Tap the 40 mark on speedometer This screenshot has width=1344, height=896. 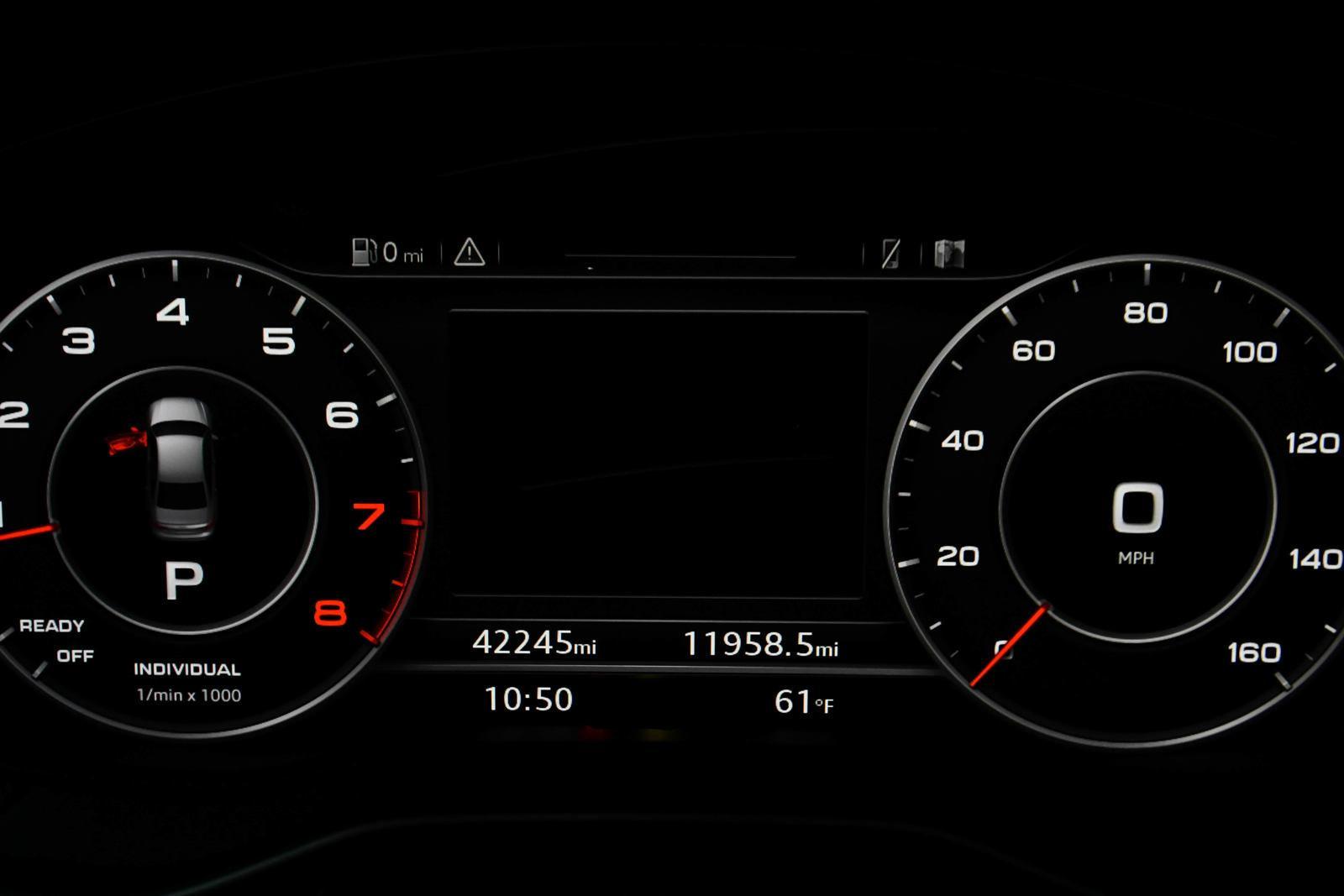(963, 440)
